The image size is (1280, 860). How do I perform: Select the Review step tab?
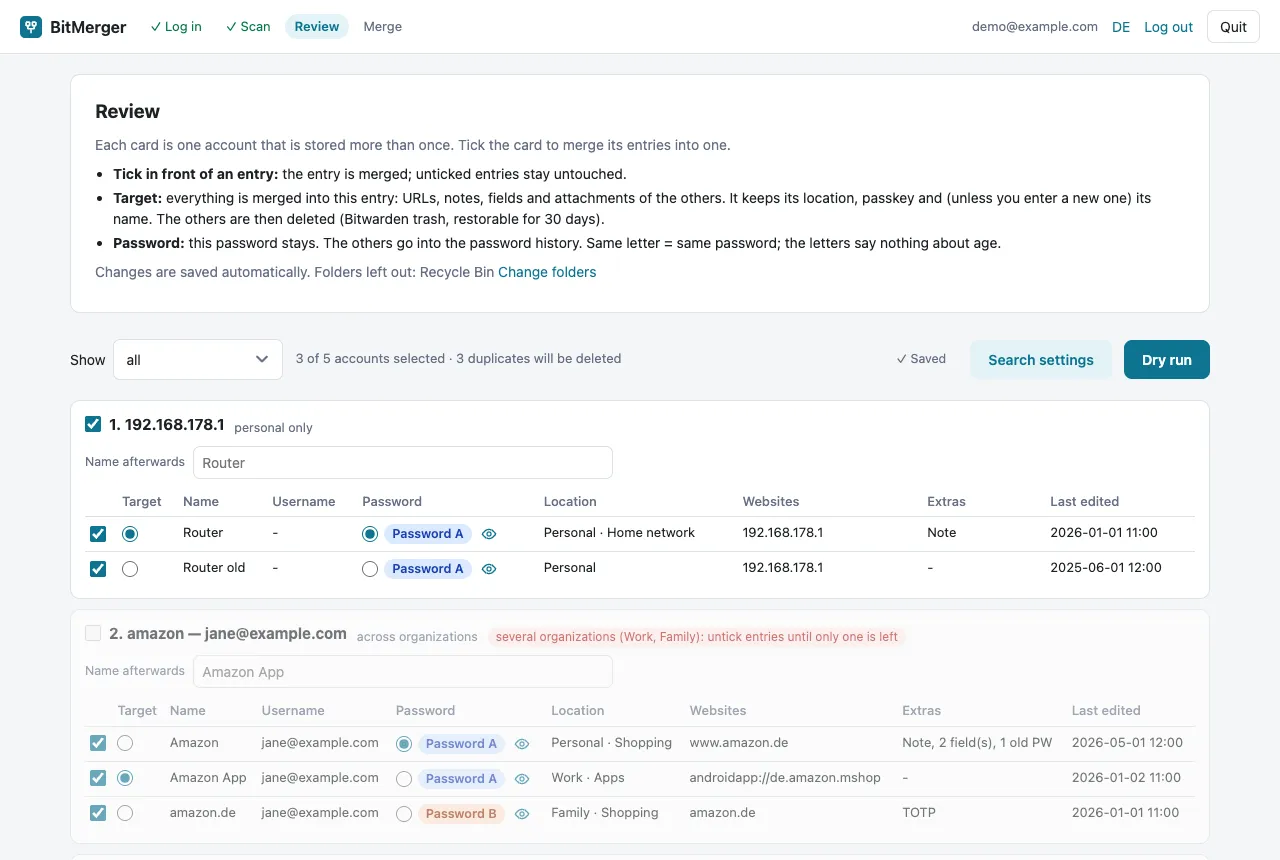[x=317, y=27]
